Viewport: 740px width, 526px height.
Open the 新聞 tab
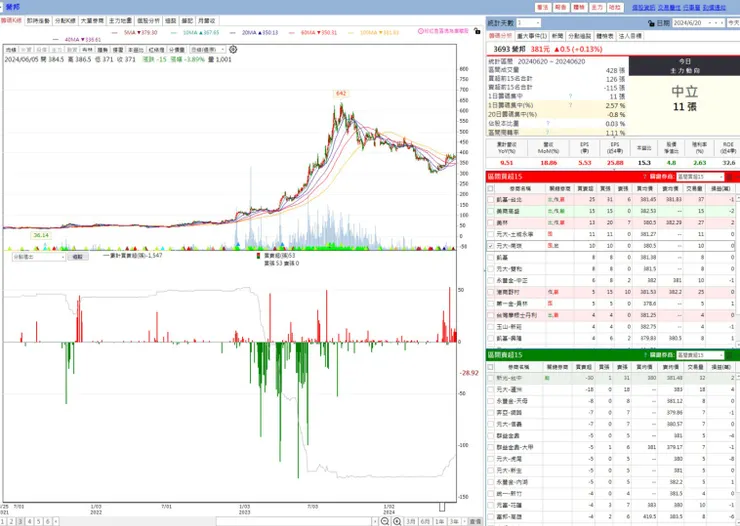pyautogui.click(x=557, y=36)
